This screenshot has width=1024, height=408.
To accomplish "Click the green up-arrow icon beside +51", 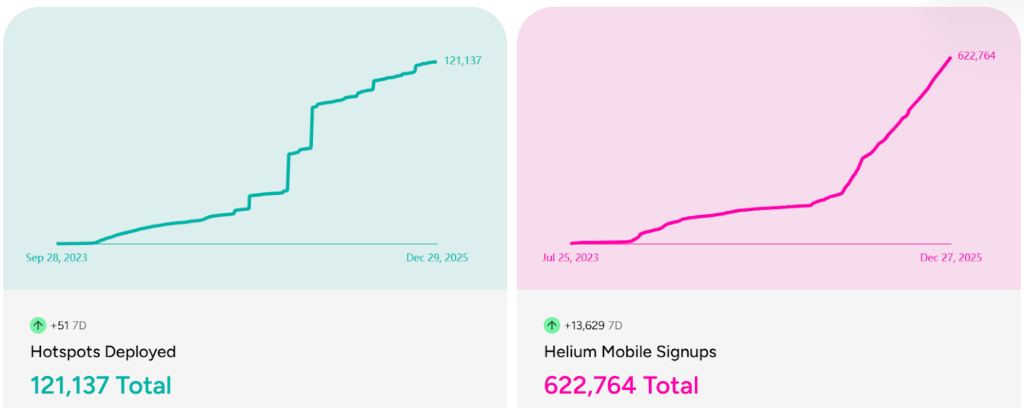I will [x=38, y=325].
